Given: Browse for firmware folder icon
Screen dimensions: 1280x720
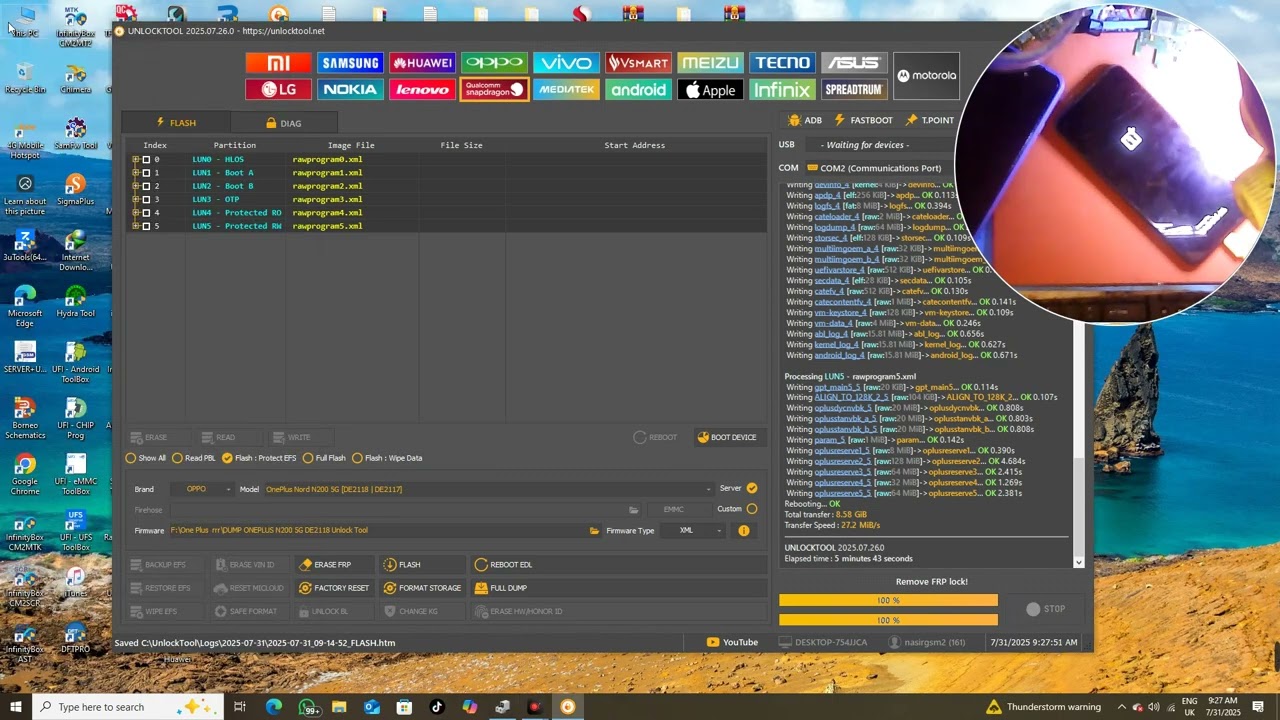Looking at the screenshot, I should click(x=594, y=531).
